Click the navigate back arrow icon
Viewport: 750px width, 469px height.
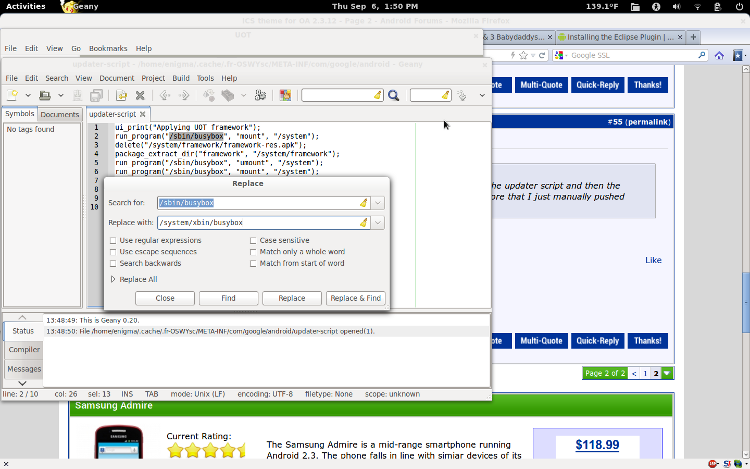click(x=164, y=95)
